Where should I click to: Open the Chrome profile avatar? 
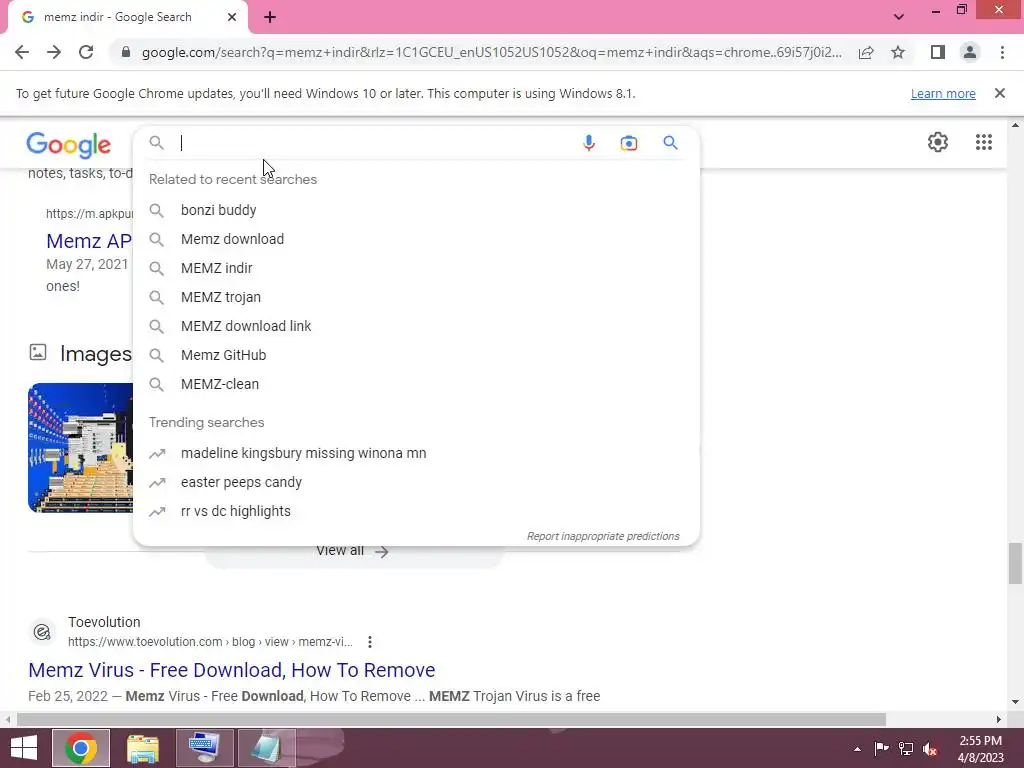970,52
